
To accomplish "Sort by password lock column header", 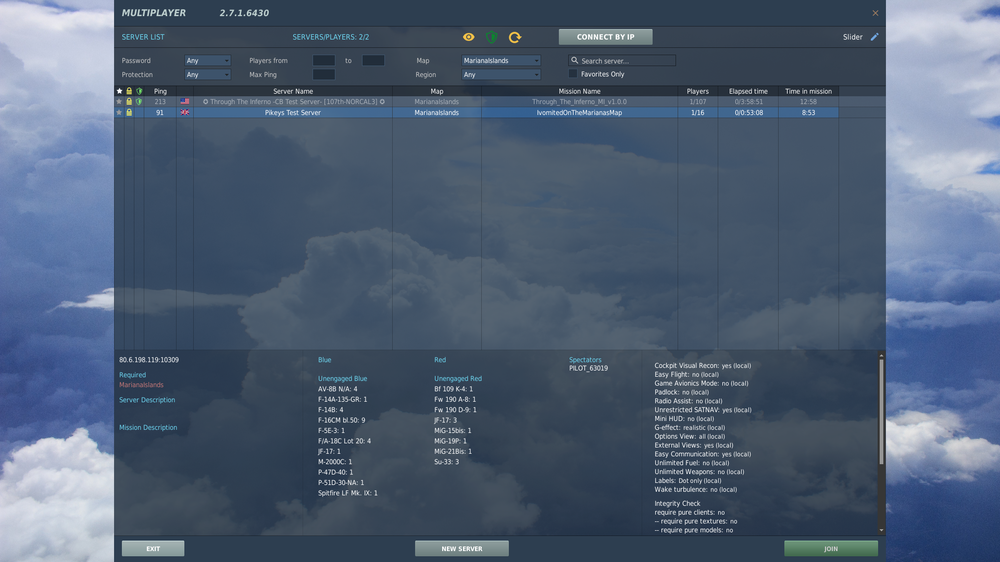I will coord(129,91).
